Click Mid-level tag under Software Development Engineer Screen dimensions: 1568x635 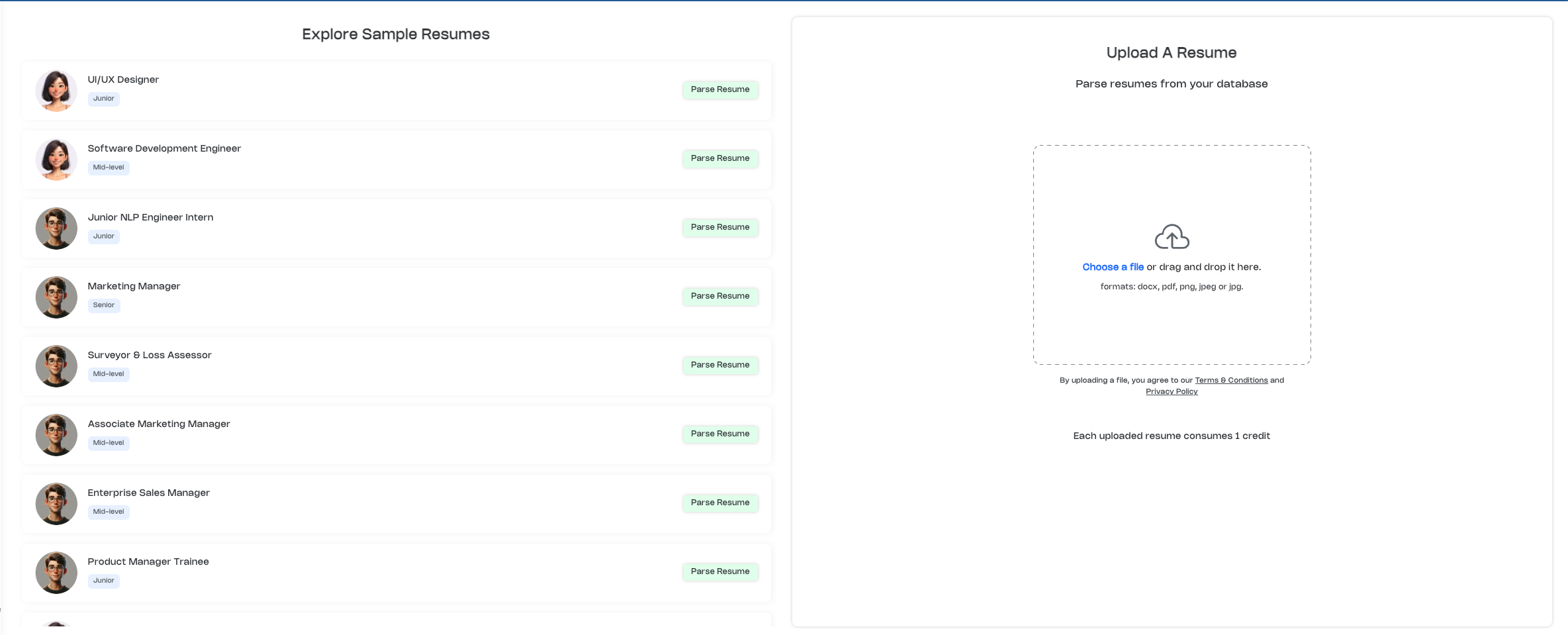[109, 168]
